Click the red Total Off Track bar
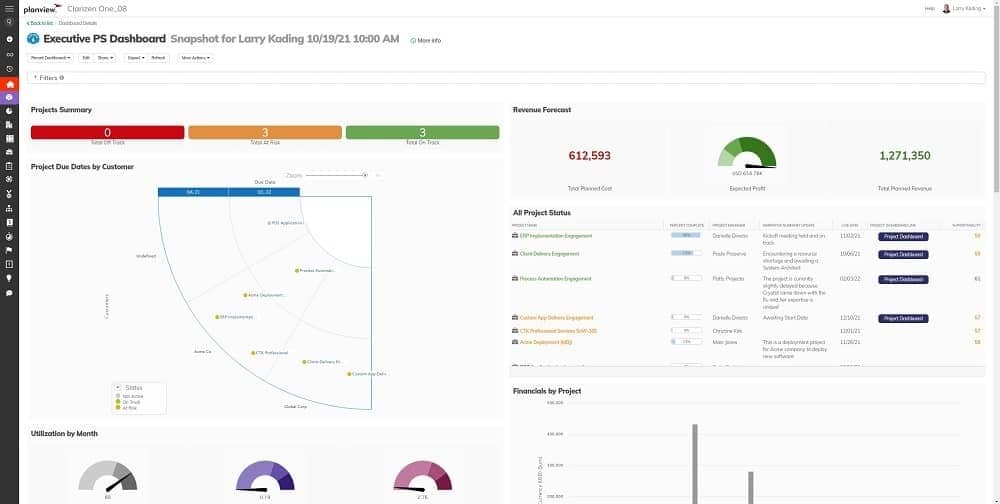This screenshot has height=504, width=1000. pos(107,132)
